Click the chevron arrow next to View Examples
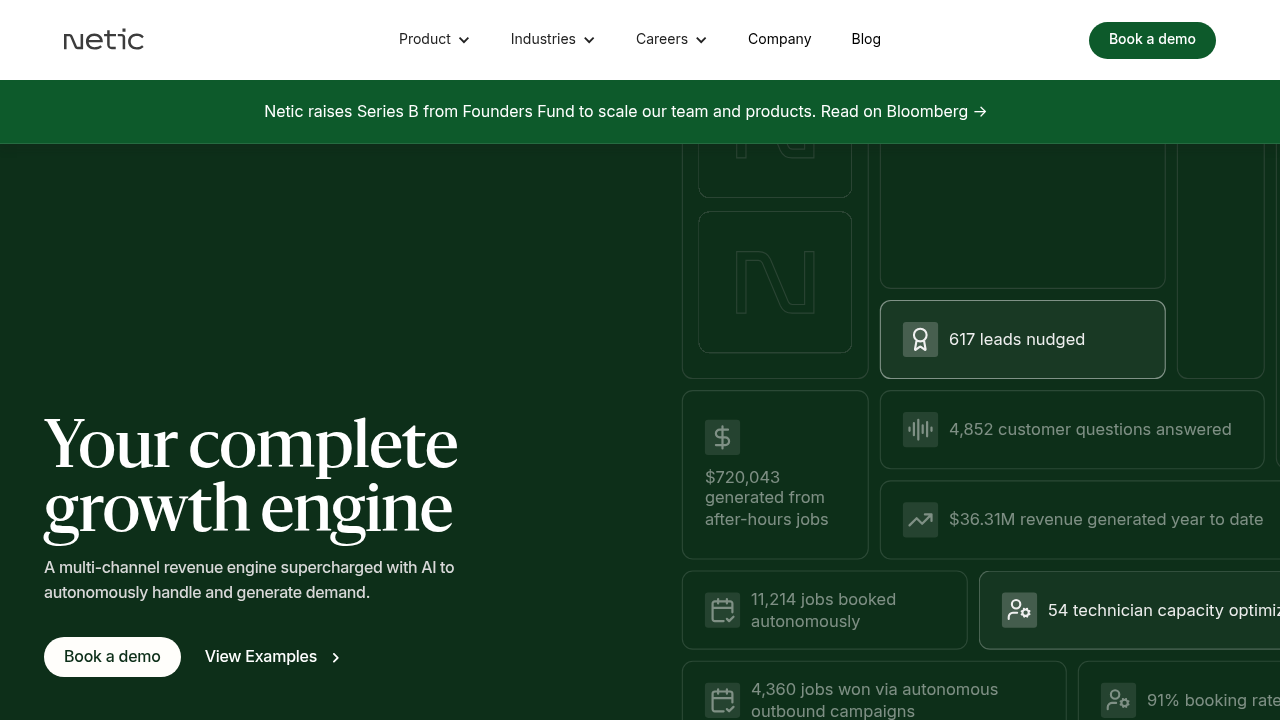1280x720 pixels. click(336, 658)
